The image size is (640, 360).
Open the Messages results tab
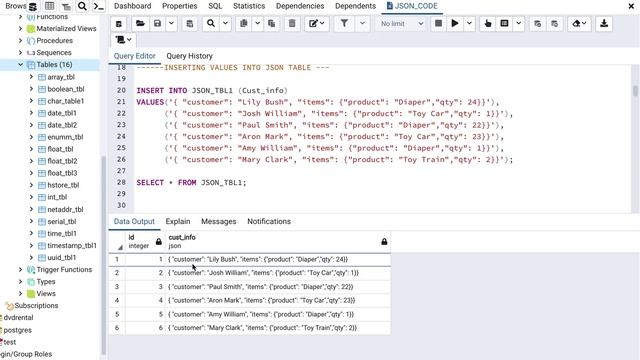218,221
